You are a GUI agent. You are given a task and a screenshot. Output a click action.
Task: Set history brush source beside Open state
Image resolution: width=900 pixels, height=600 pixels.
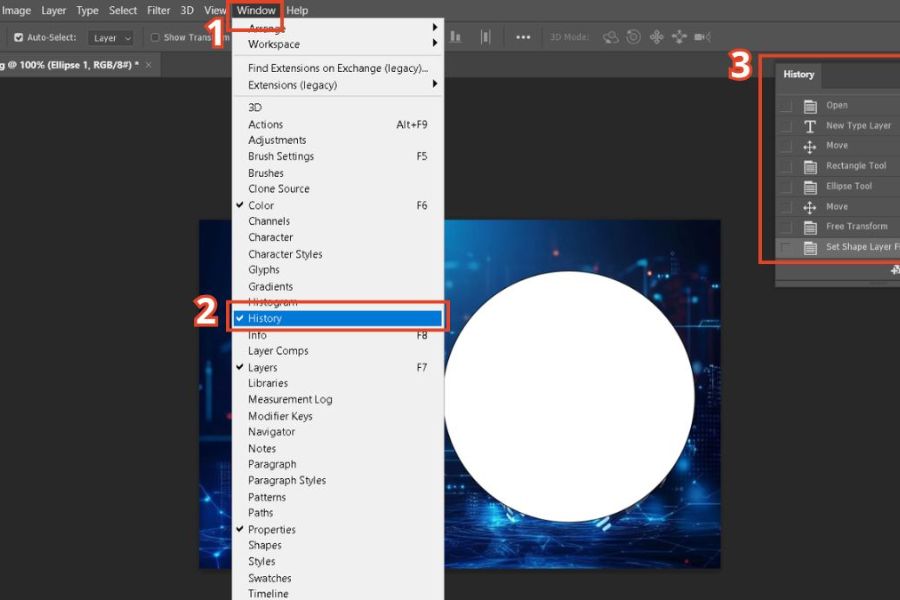(x=786, y=106)
